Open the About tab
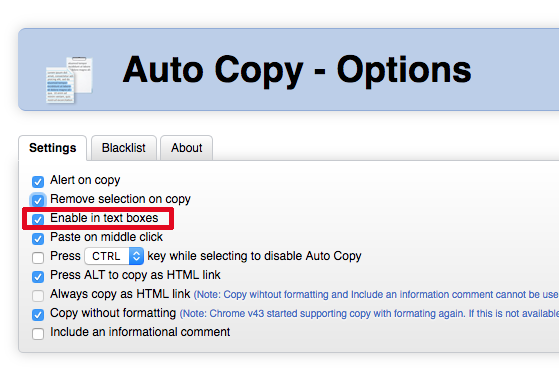 point(186,148)
